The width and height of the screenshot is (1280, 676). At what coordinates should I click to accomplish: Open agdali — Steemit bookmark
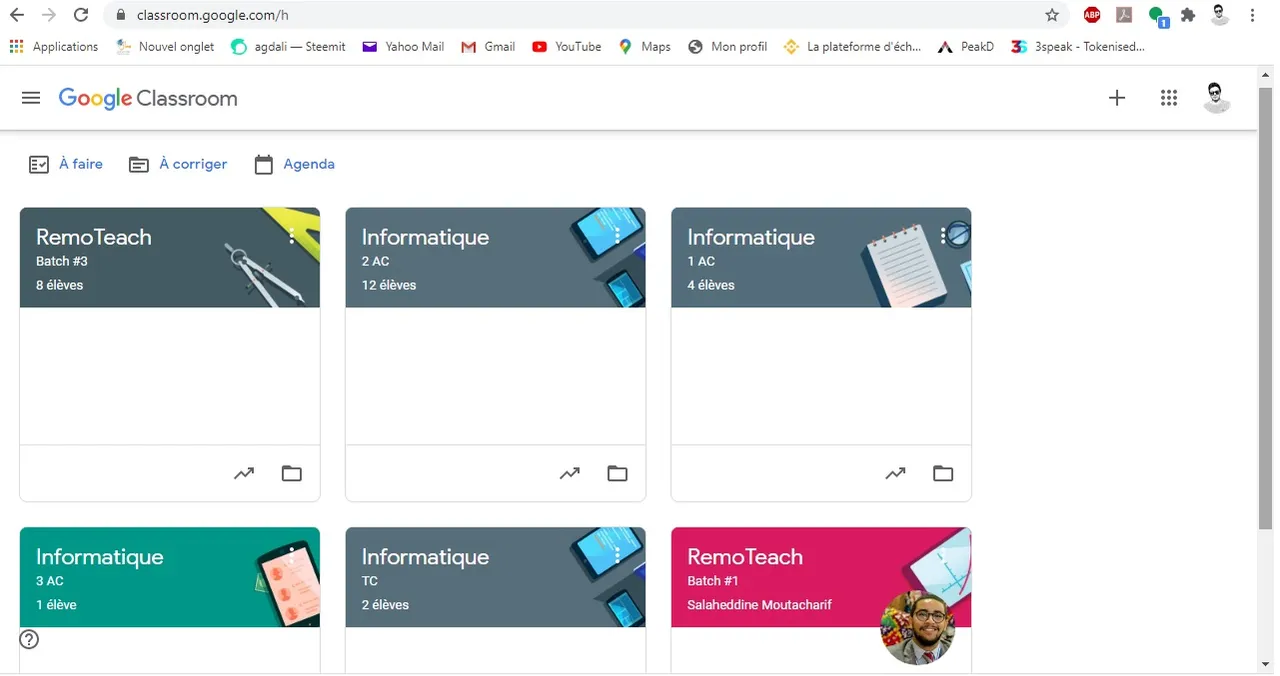tap(288, 46)
